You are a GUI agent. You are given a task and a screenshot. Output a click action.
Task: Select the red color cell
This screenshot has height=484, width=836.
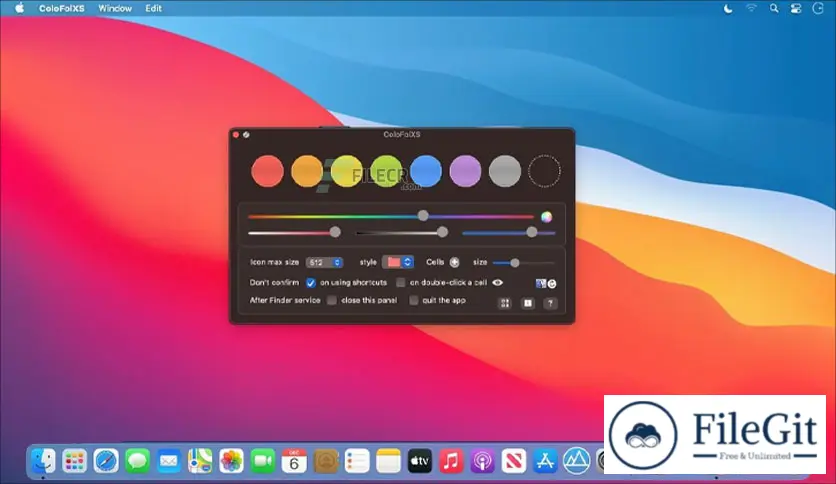tap(267, 171)
